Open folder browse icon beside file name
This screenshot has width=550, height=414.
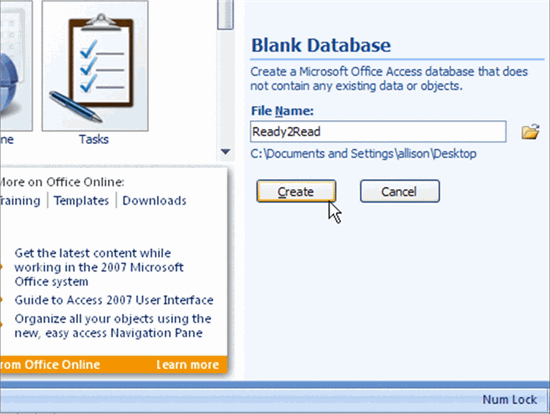point(530,132)
